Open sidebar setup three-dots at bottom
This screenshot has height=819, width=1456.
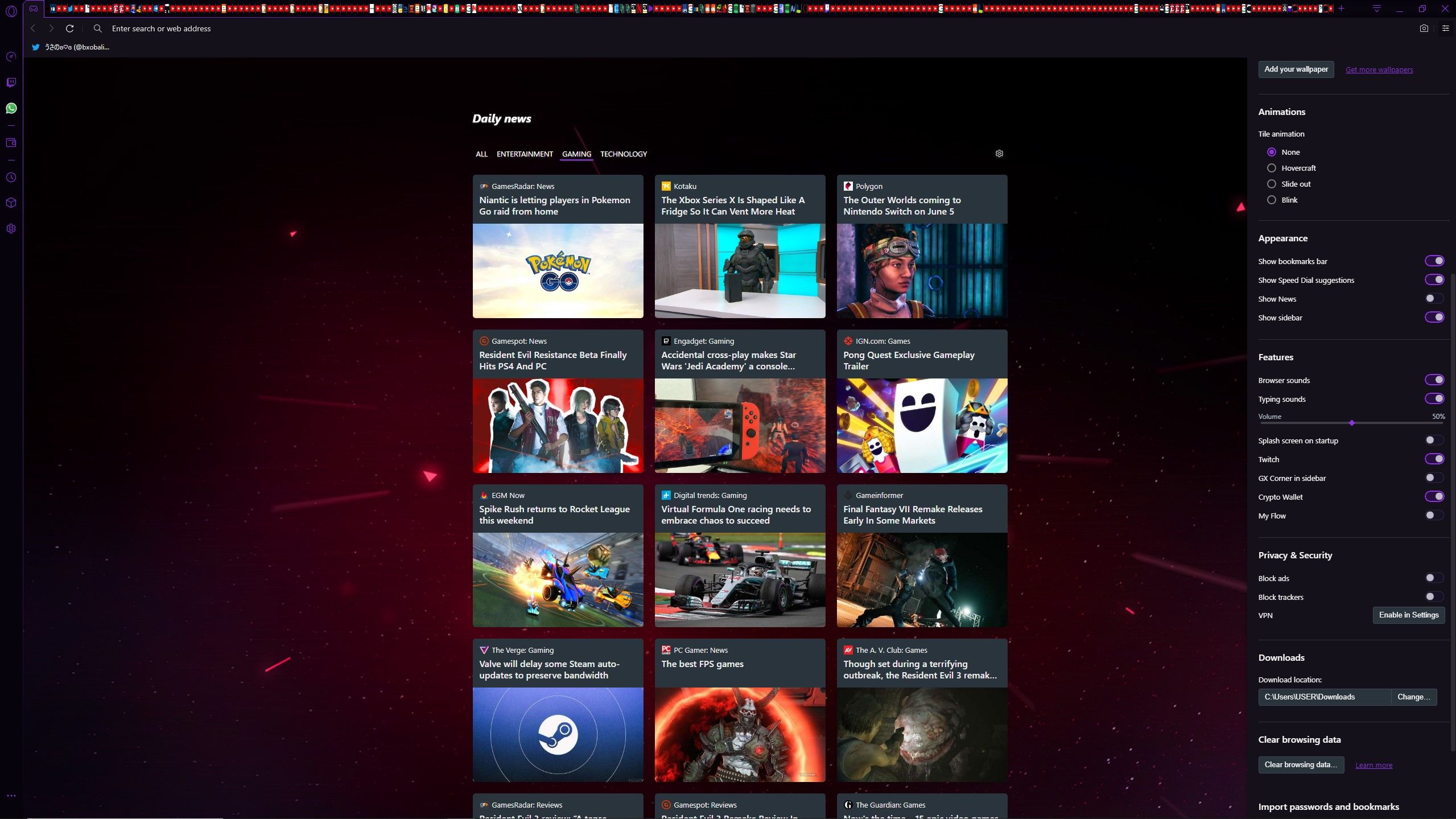tap(11, 796)
